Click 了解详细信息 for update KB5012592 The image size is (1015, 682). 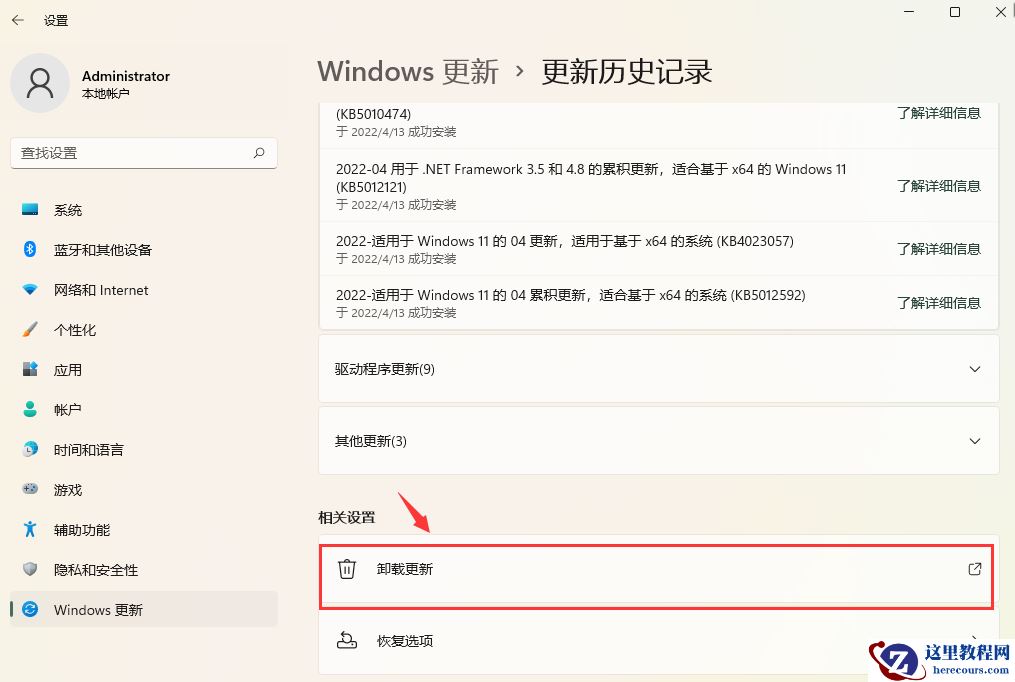[x=940, y=302]
